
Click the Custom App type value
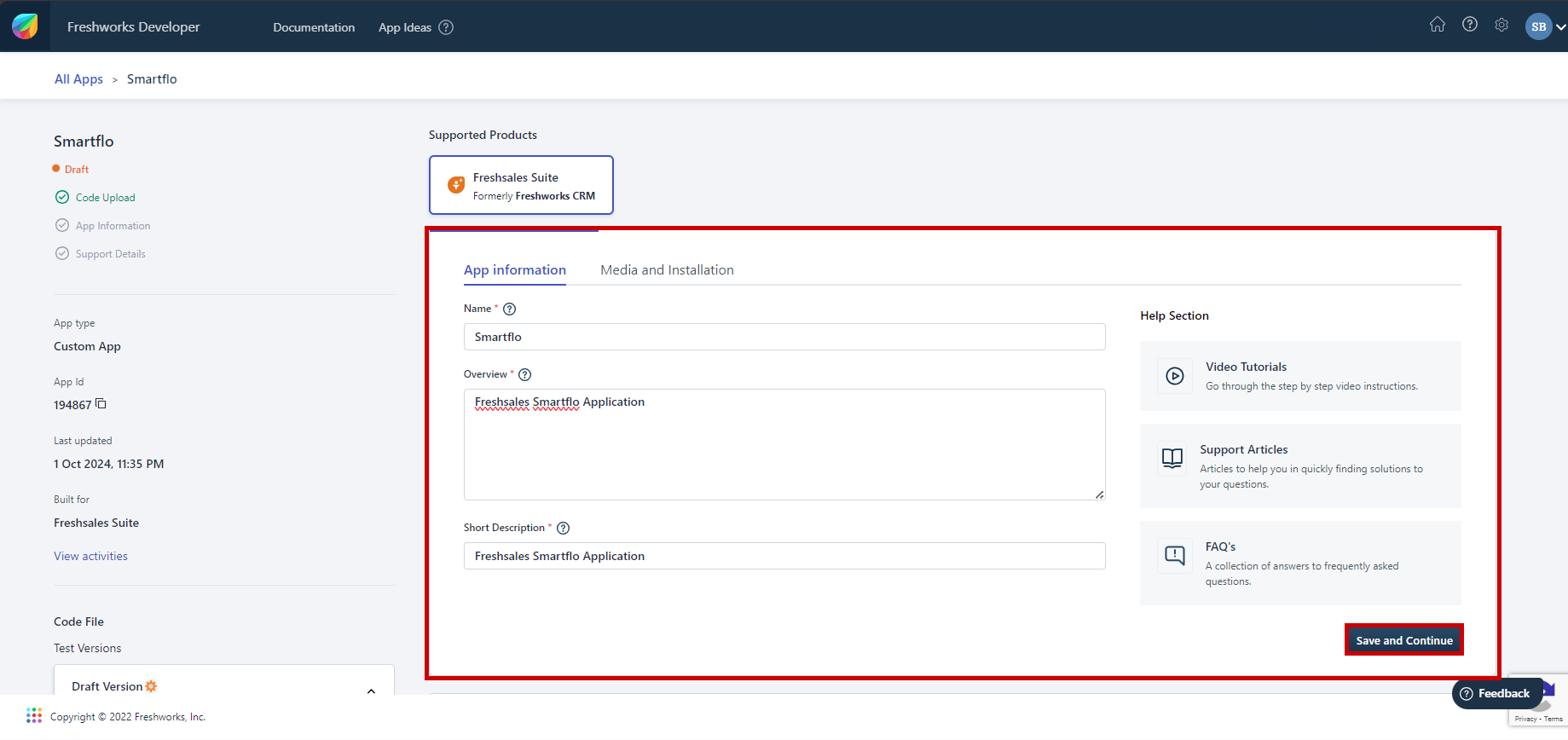click(x=87, y=346)
